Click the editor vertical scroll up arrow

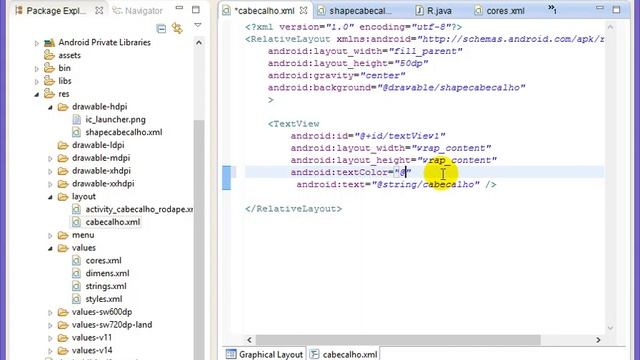click(x=611, y=27)
